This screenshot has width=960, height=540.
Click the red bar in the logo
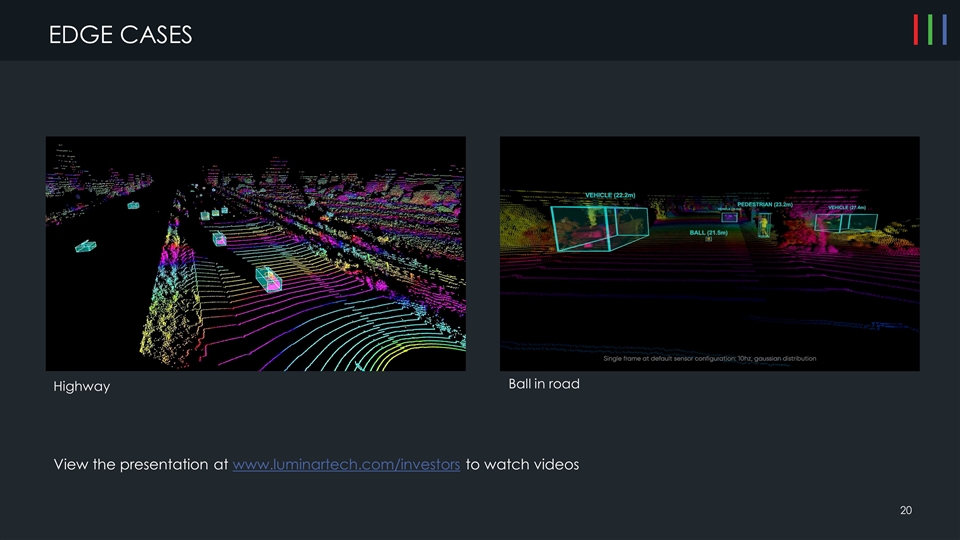(x=915, y=30)
